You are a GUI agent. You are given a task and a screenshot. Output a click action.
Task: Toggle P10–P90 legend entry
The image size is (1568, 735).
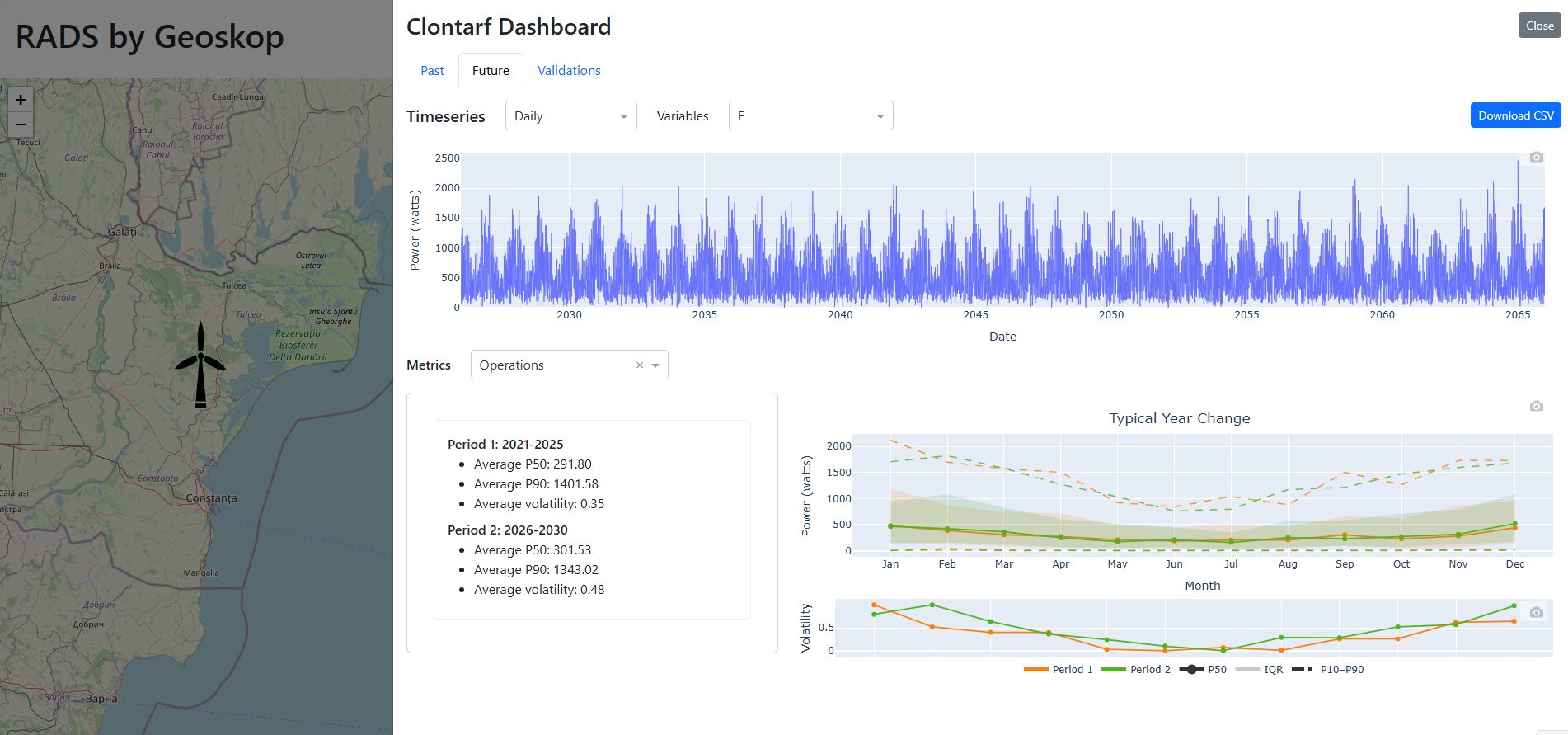tap(1328, 670)
